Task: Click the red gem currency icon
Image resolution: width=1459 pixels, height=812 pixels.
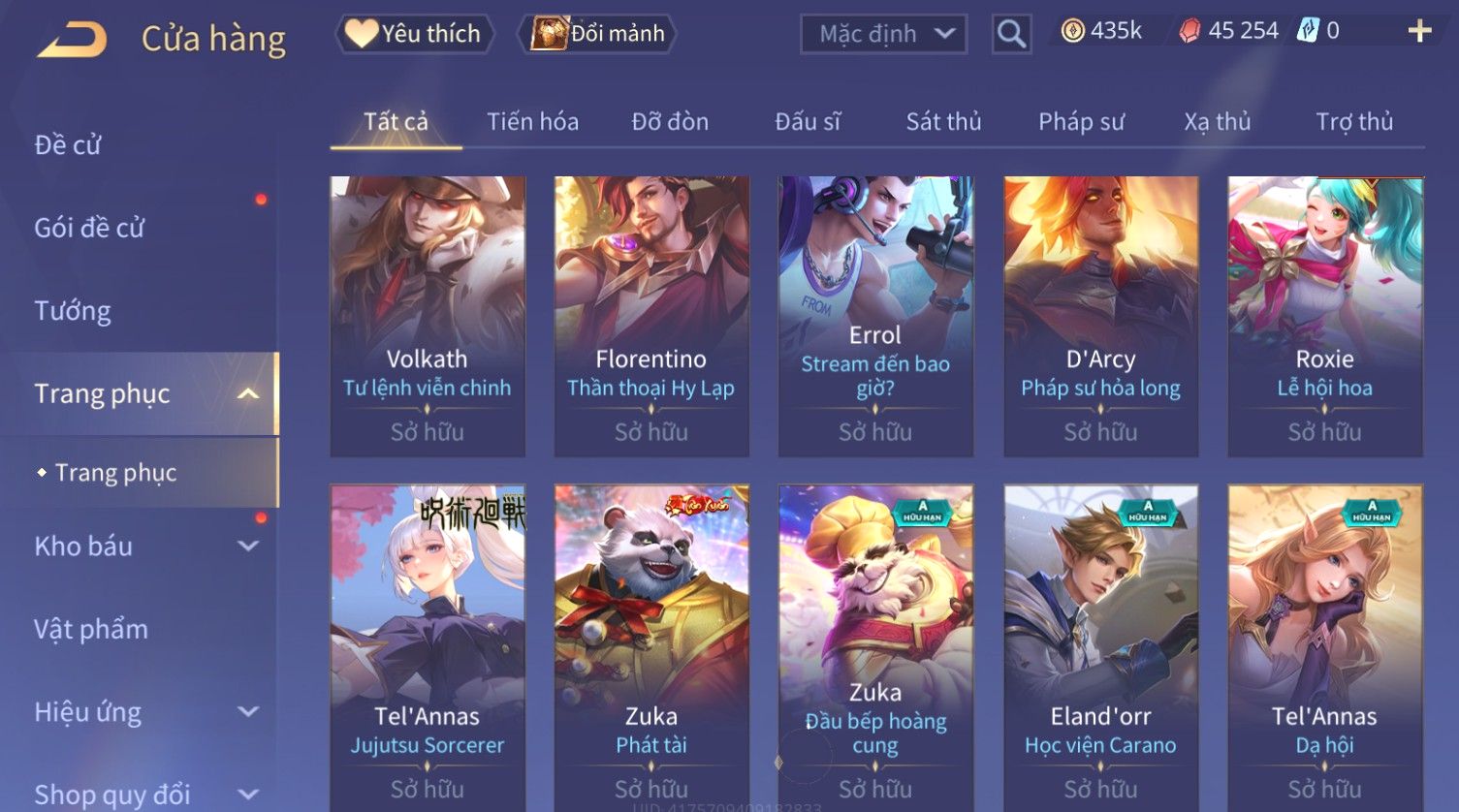Action: 1189,32
